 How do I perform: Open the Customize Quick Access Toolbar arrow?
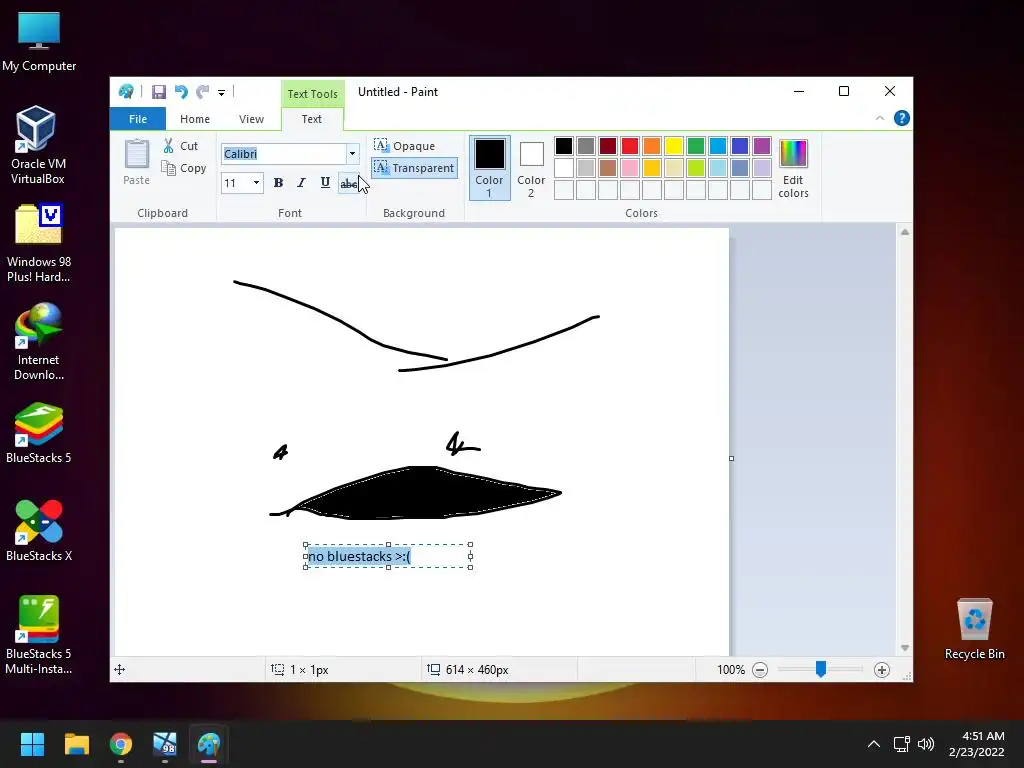pos(221,93)
